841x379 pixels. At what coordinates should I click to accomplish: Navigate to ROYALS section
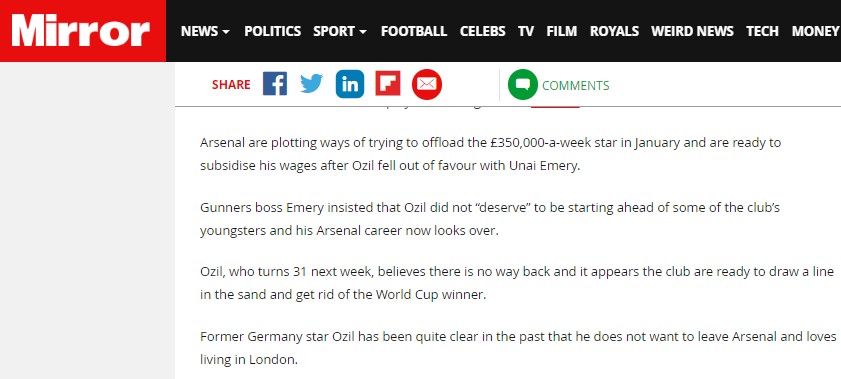coord(614,32)
